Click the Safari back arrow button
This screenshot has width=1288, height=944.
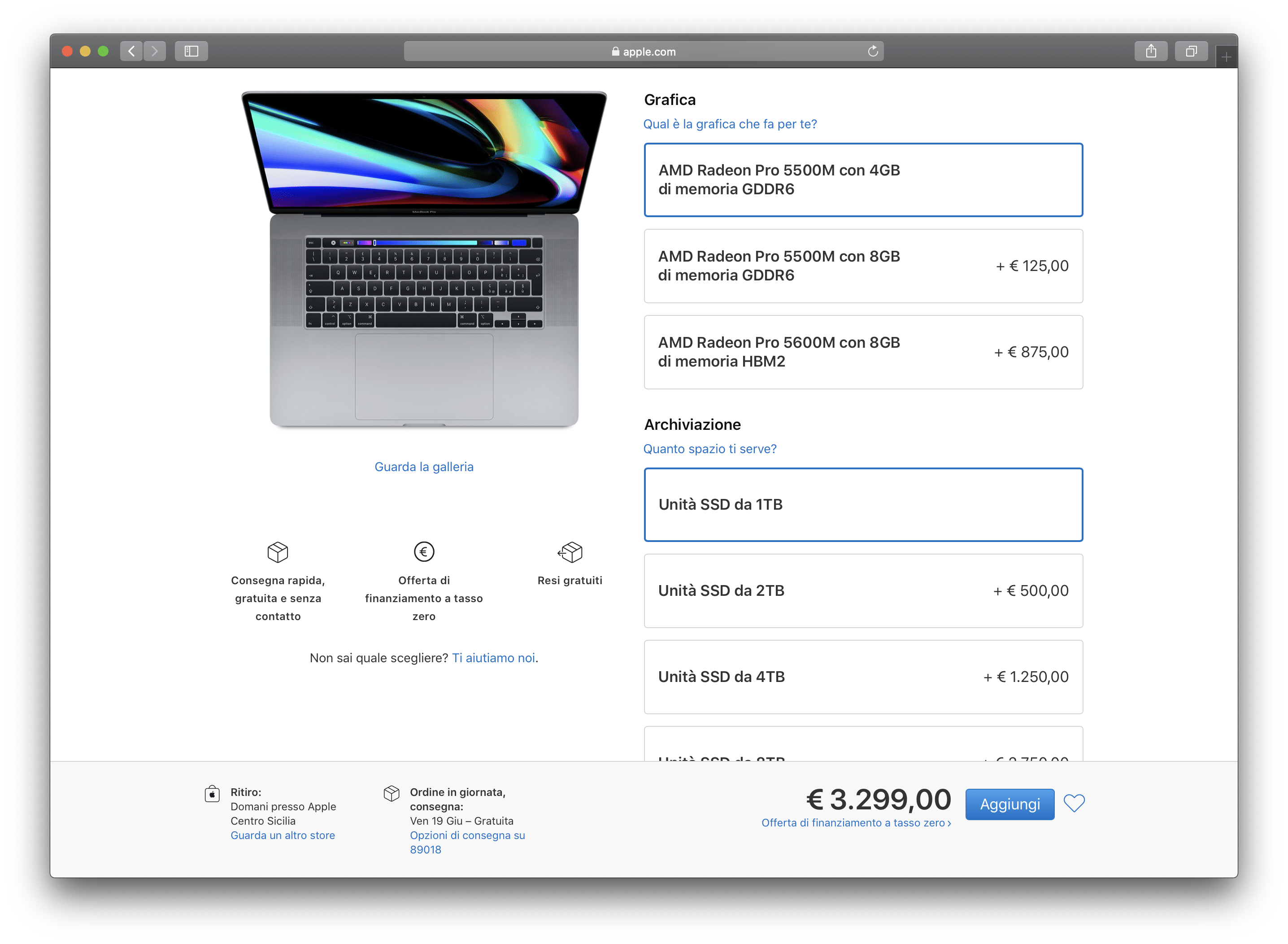click(x=131, y=52)
